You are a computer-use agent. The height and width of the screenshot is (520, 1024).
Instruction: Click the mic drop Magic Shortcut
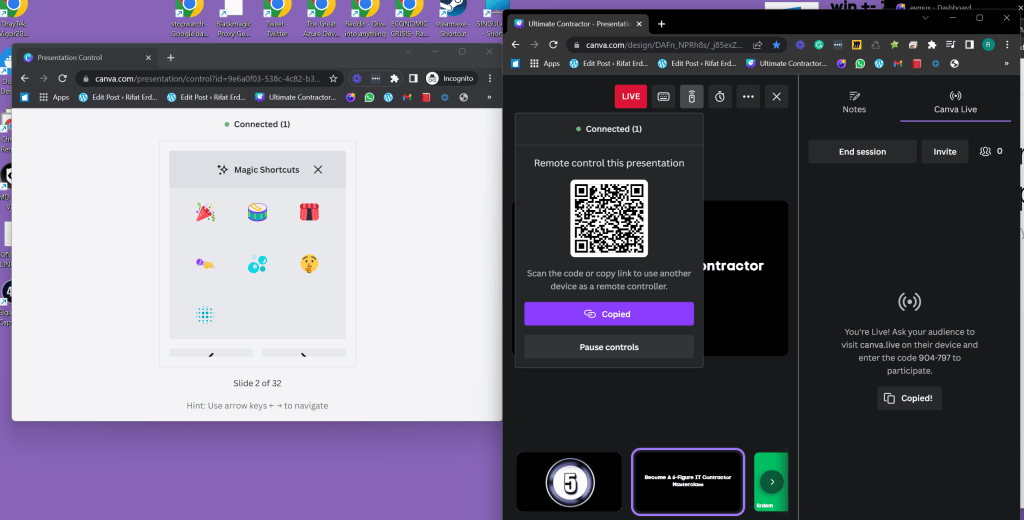pos(205,263)
